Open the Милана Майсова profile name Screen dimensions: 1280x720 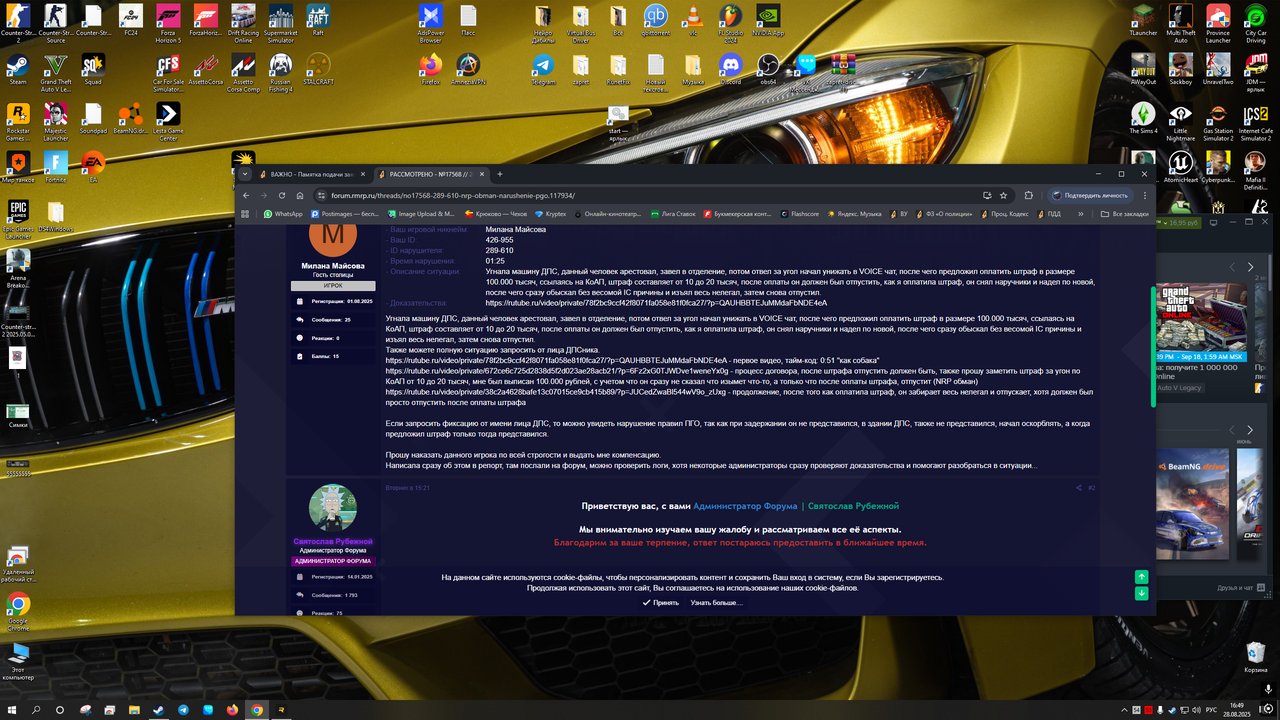[x=333, y=266]
